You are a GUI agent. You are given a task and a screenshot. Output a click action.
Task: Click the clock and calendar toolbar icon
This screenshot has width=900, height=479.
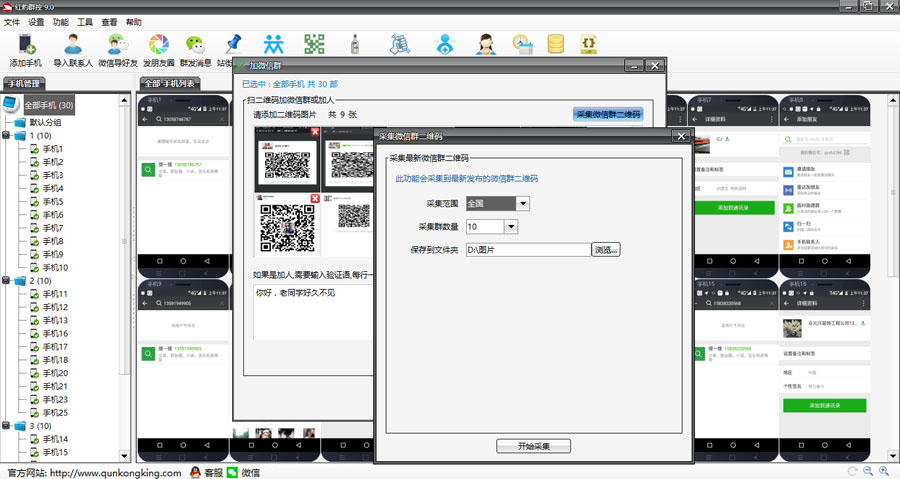pyautogui.click(x=522, y=44)
